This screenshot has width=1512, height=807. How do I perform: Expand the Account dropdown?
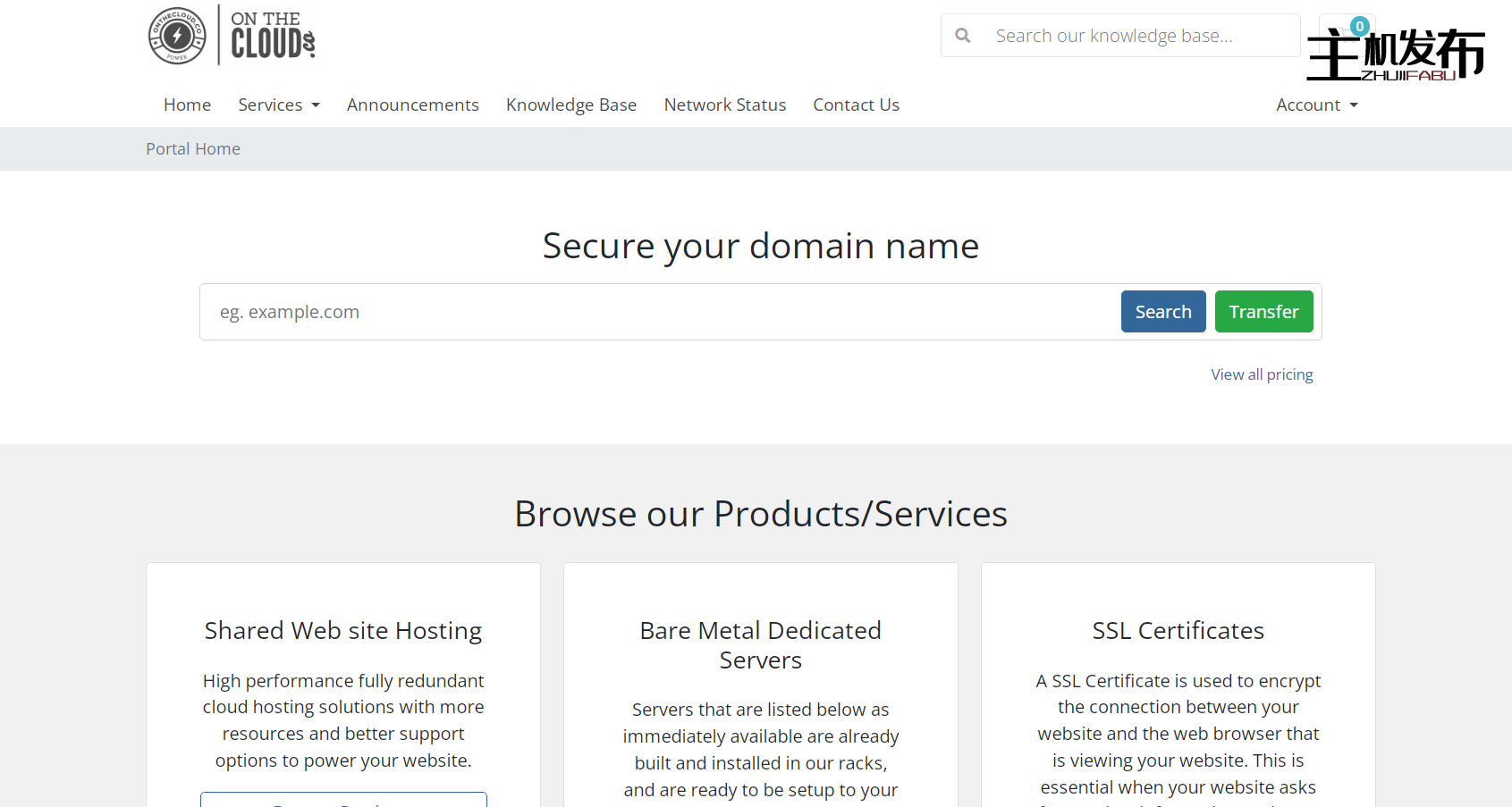point(1316,105)
